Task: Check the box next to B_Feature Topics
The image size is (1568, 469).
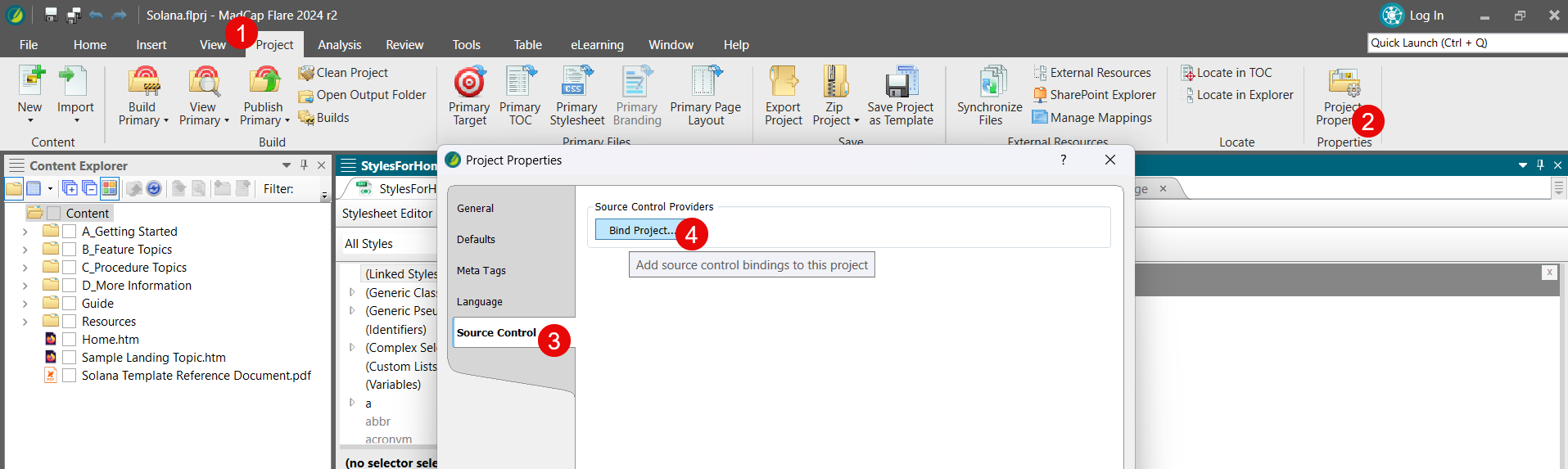Action: (x=70, y=250)
